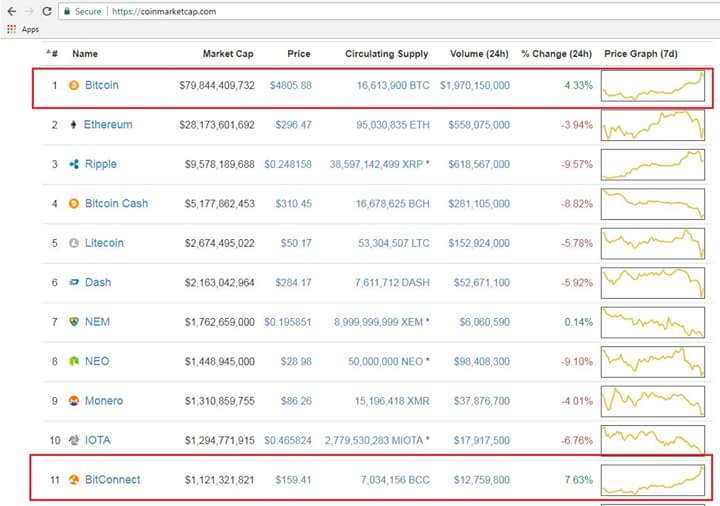Sort table by Circulating Supply header
Viewport: 720px width, 506px height.
click(x=387, y=54)
